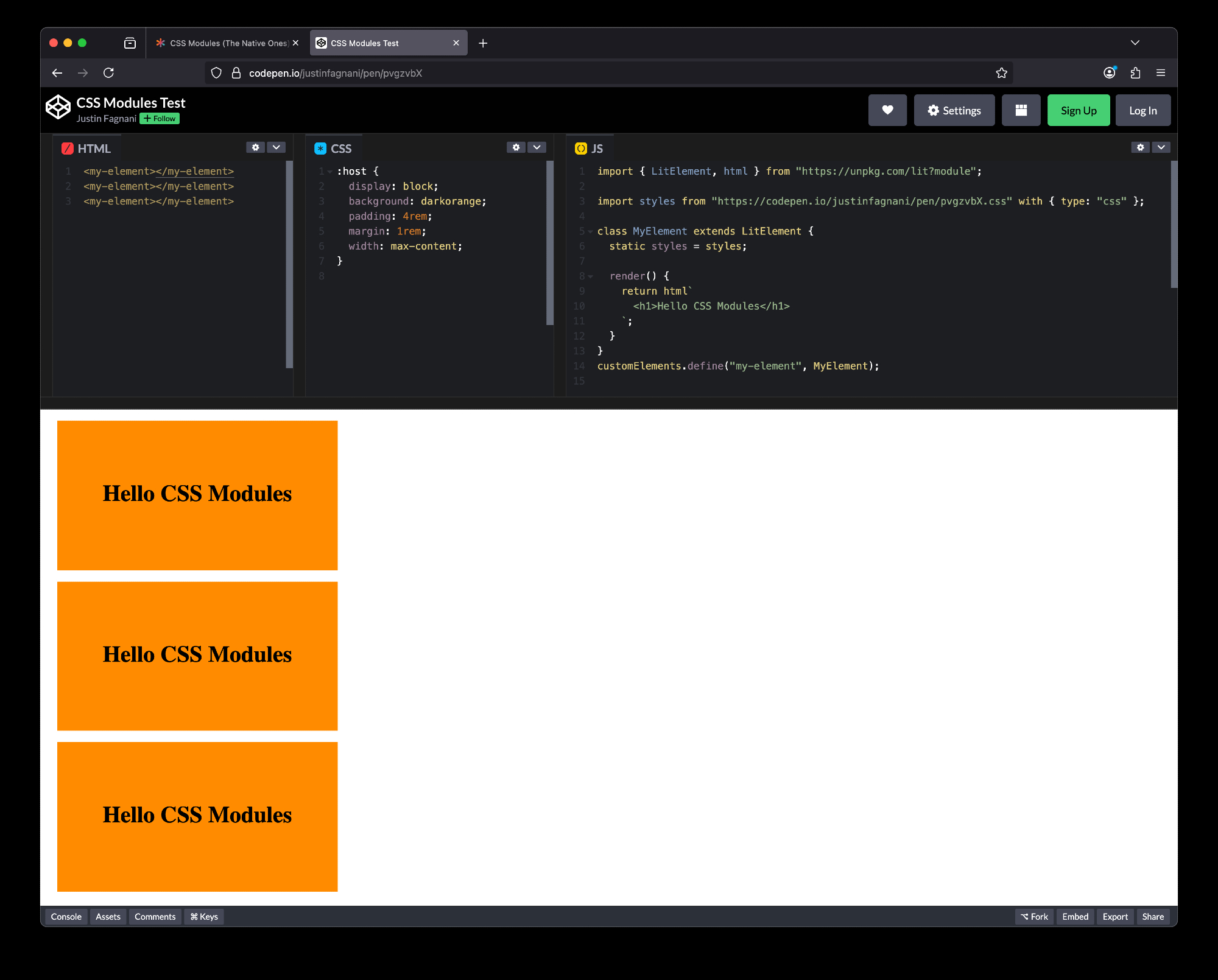Reload the current page
The width and height of the screenshot is (1218, 980).
(x=109, y=73)
